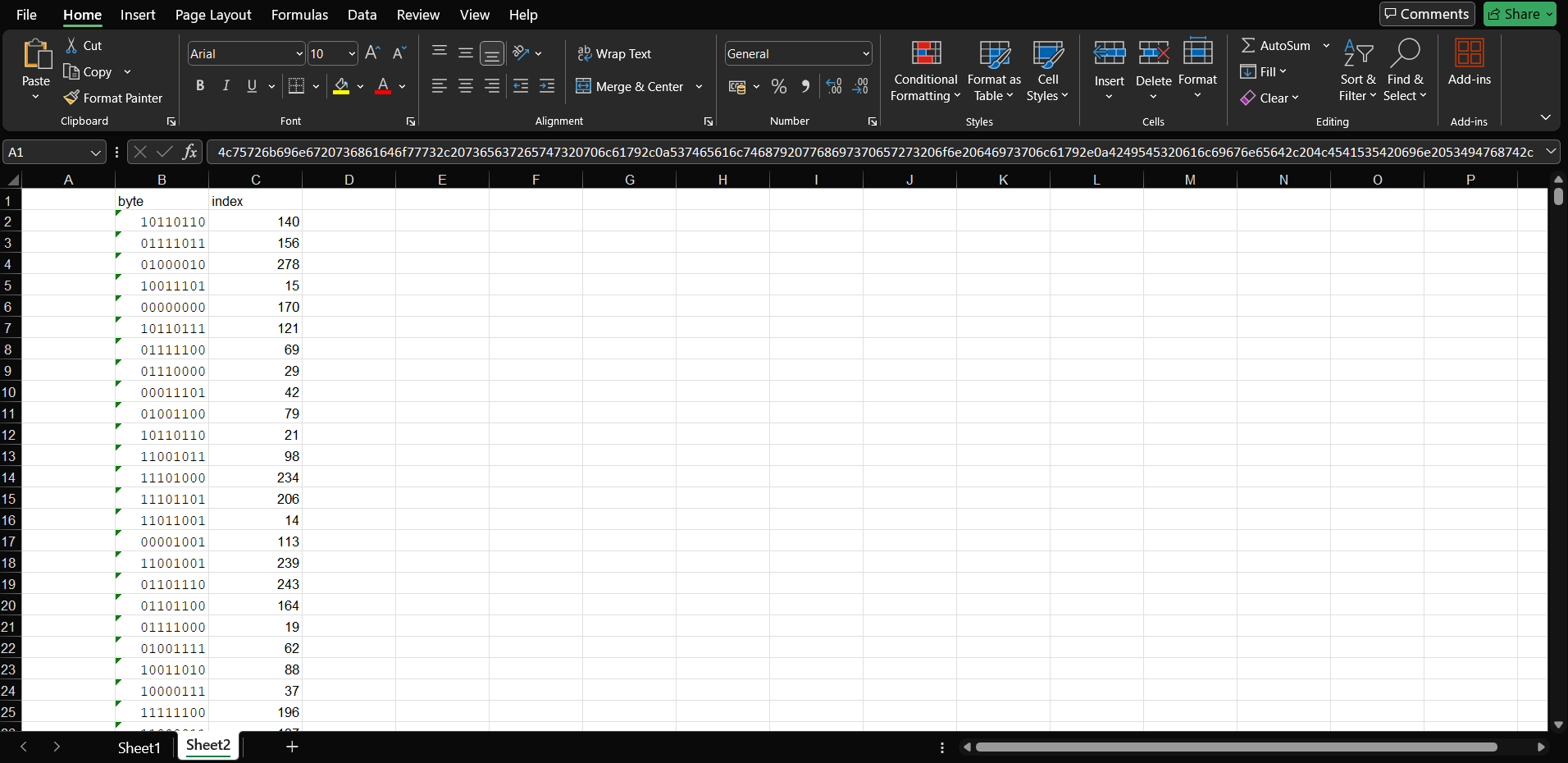Switch to the Sheet1 tab
The width and height of the screenshot is (1568, 763).
139,747
